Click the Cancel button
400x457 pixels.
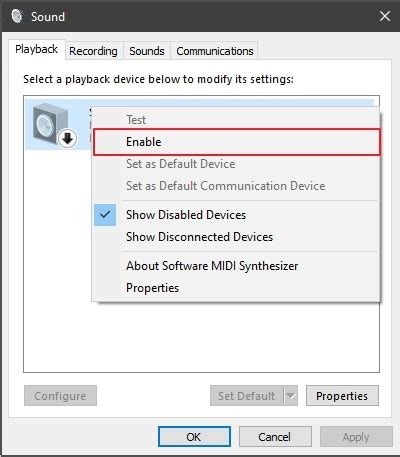275,437
